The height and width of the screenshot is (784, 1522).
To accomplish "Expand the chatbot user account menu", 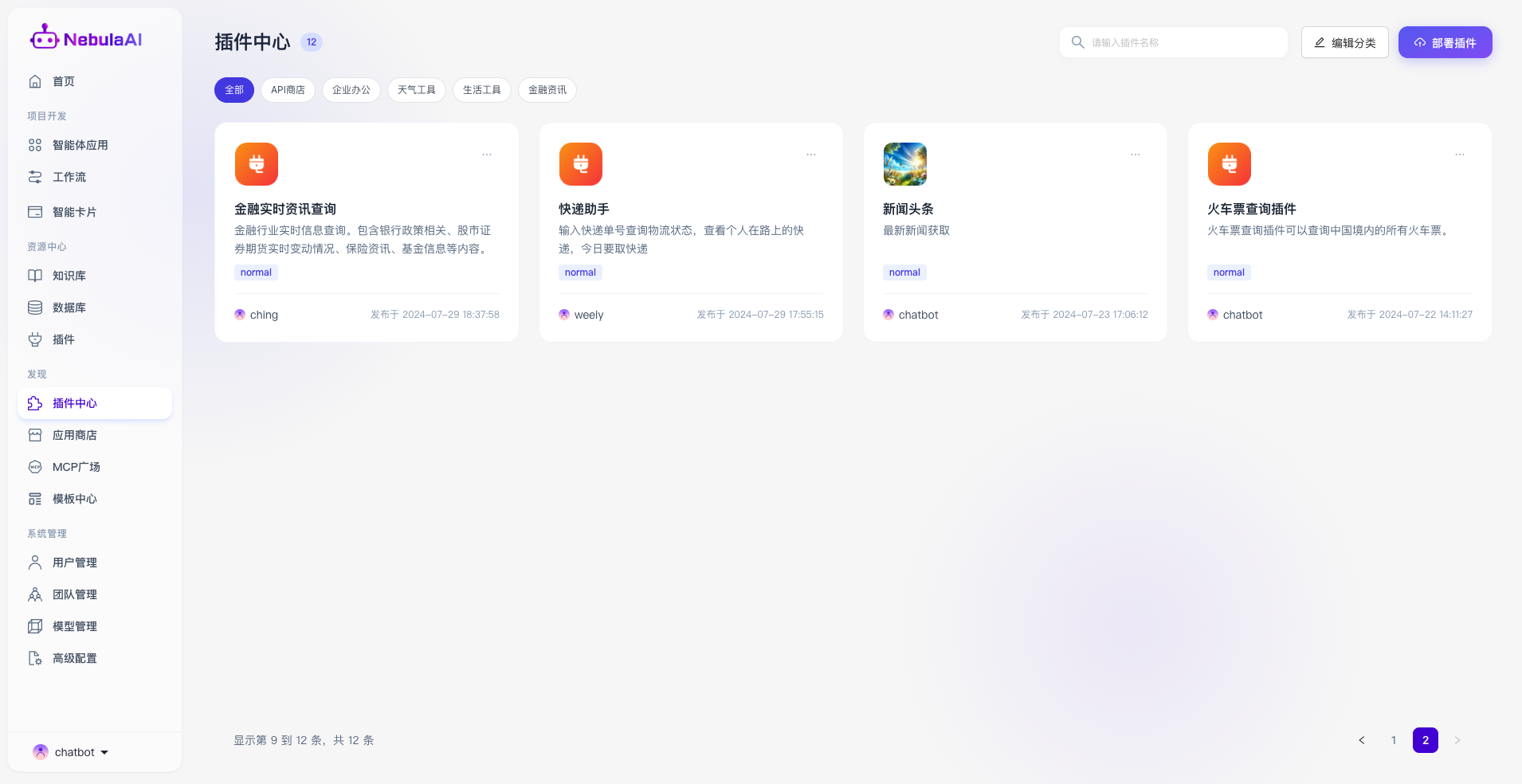I will (72, 752).
